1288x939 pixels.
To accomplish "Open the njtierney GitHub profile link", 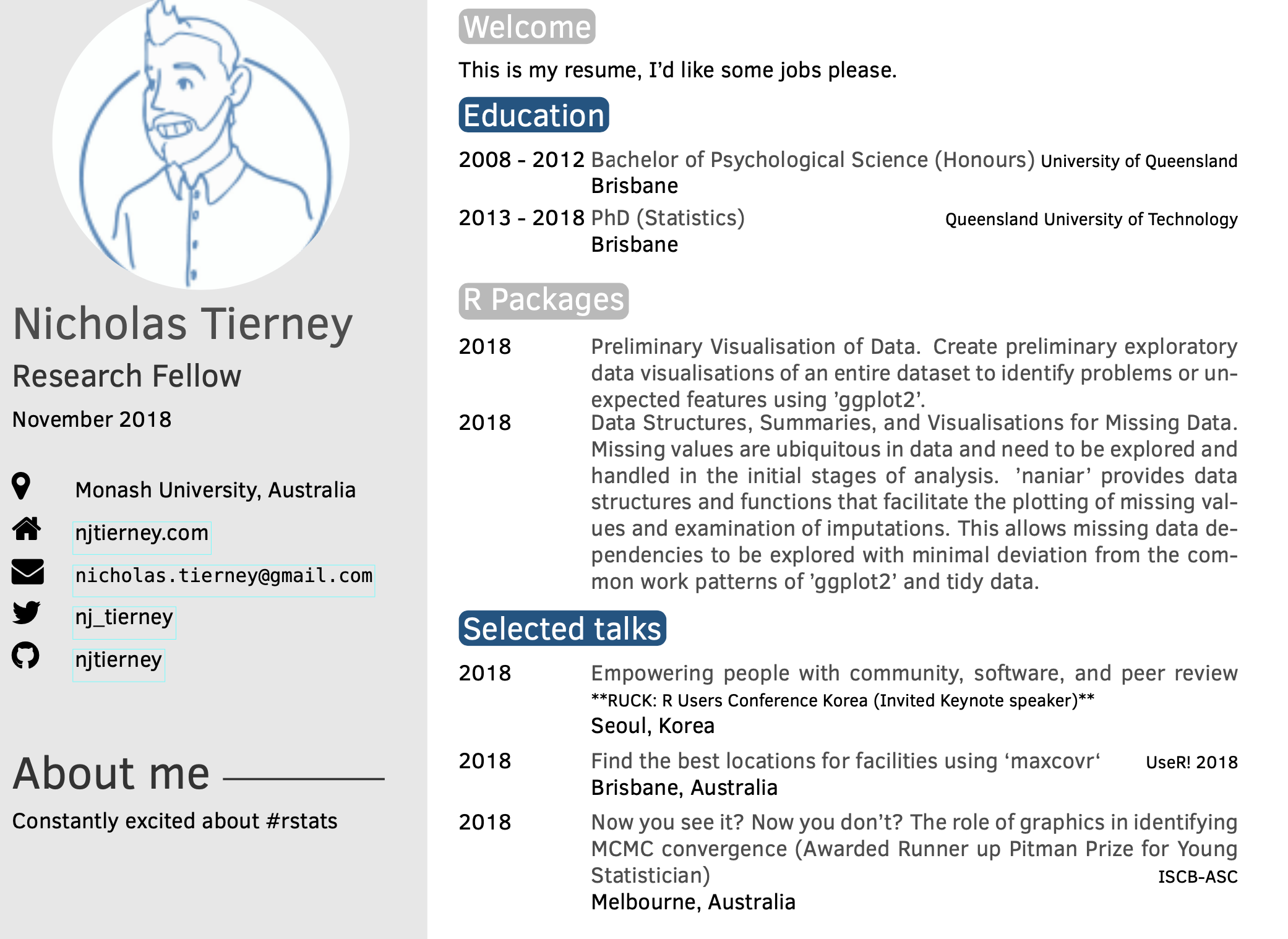I will pos(119,661).
